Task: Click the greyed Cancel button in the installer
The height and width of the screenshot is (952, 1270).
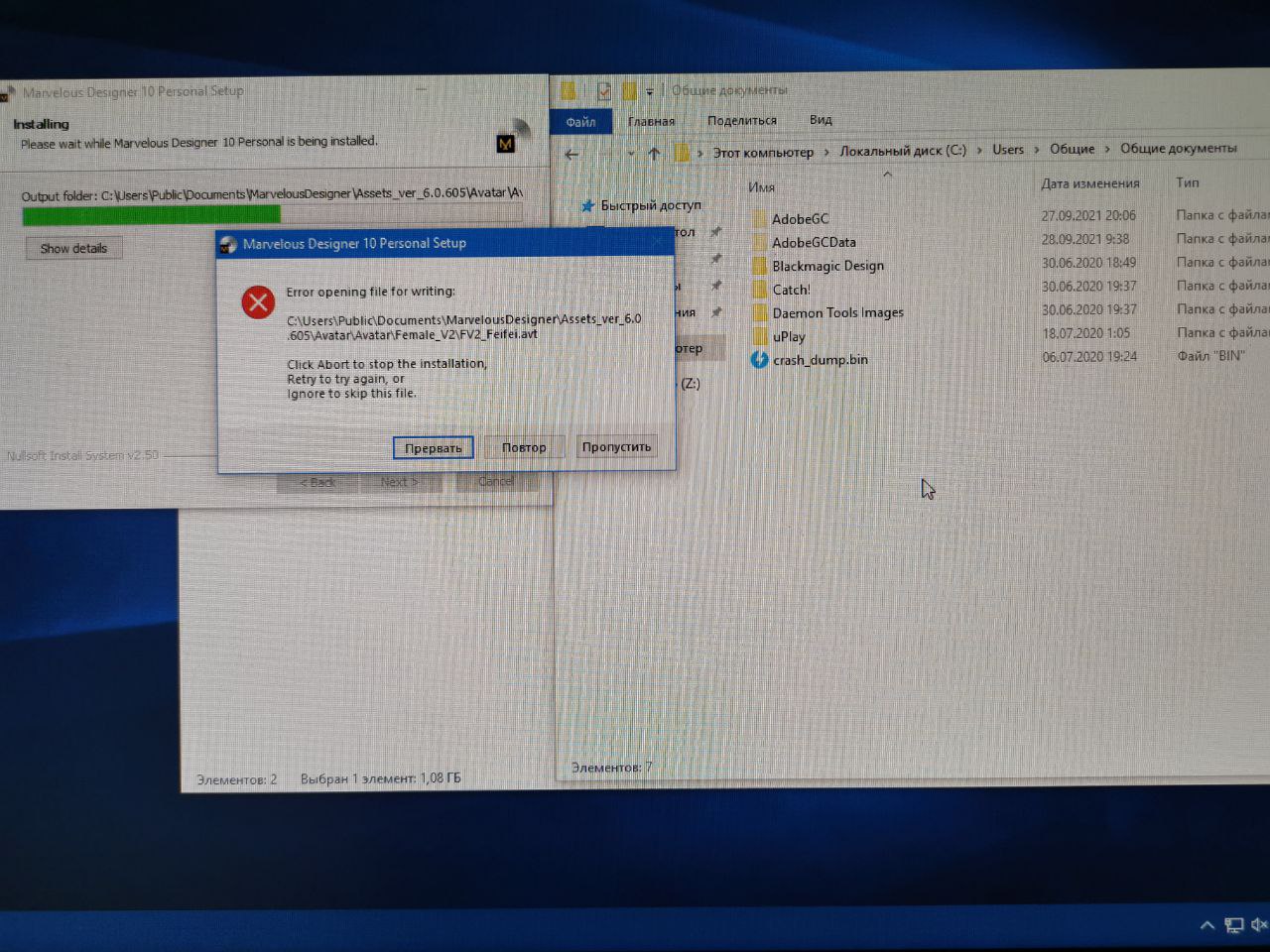Action: coord(496,481)
